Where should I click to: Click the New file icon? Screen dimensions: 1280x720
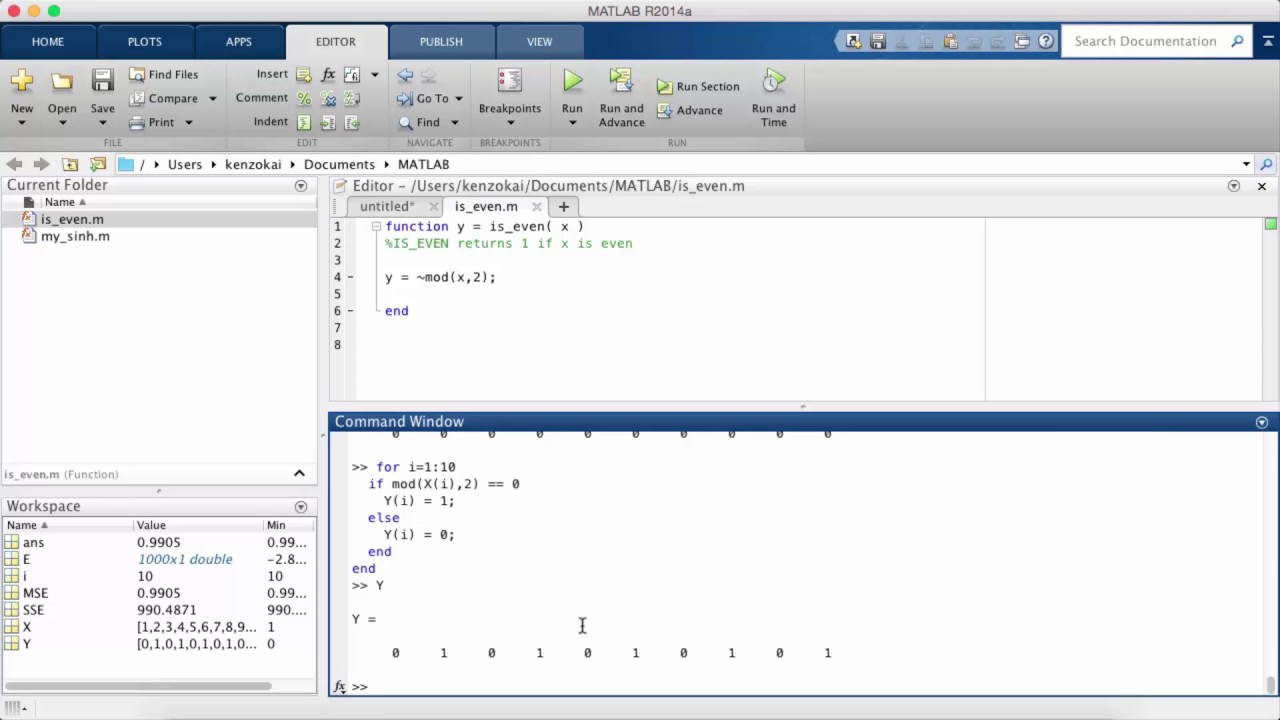[22, 81]
